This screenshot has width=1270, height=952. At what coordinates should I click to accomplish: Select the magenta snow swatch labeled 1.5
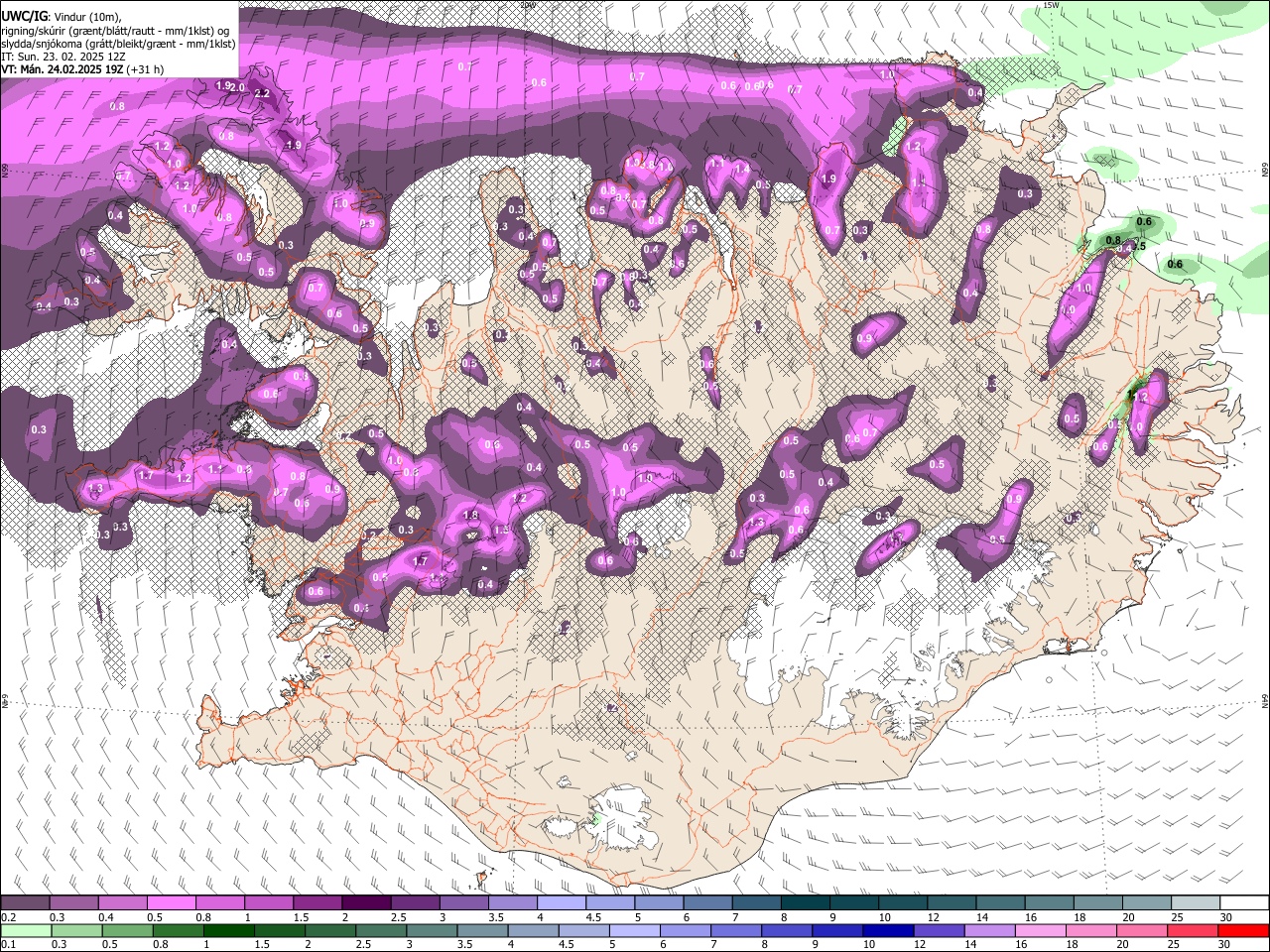317,903
